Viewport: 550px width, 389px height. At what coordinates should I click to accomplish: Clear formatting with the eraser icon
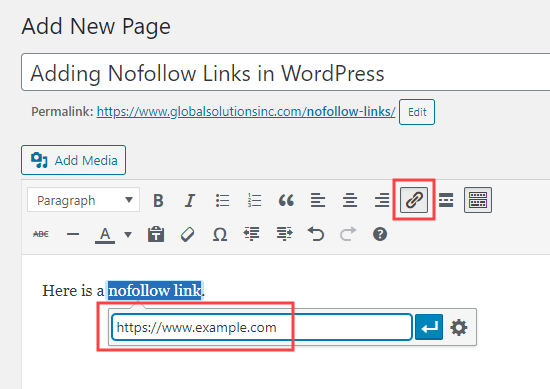point(188,234)
